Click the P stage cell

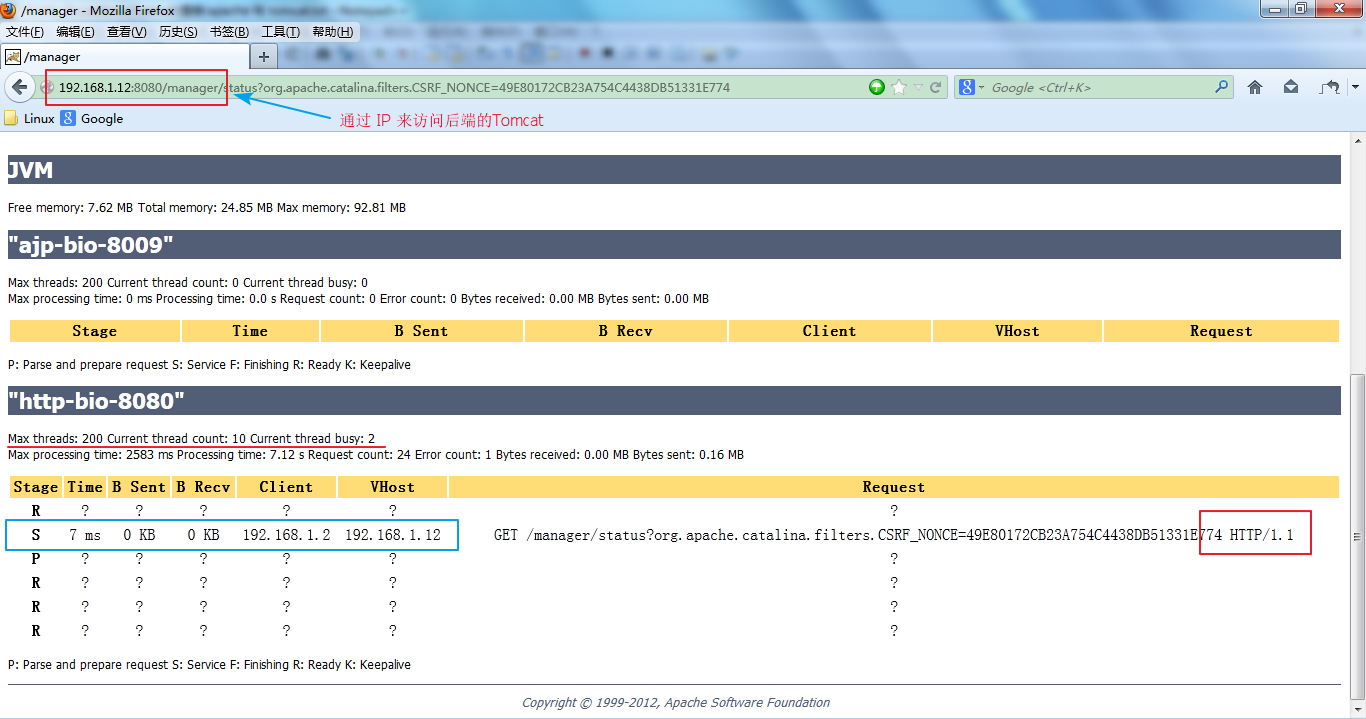[36, 559]
